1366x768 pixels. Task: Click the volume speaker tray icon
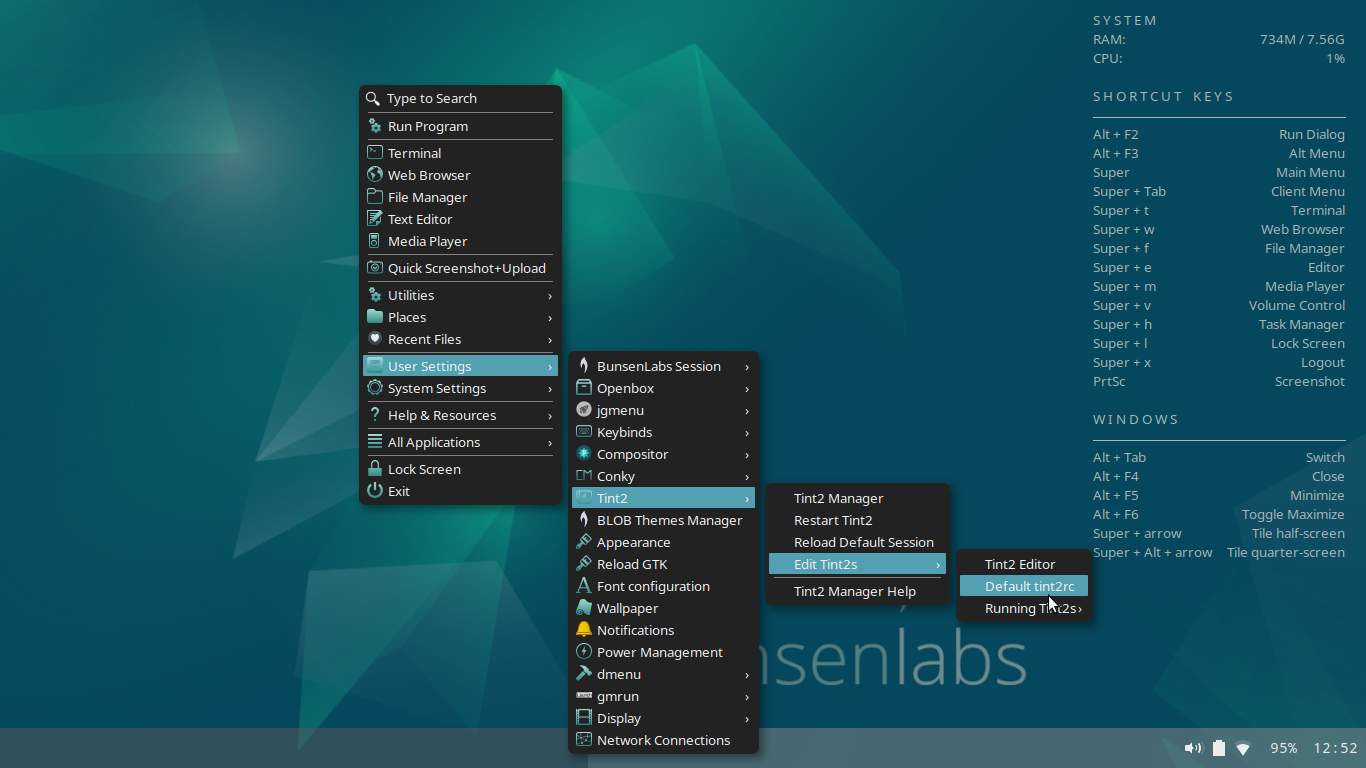1193,748
